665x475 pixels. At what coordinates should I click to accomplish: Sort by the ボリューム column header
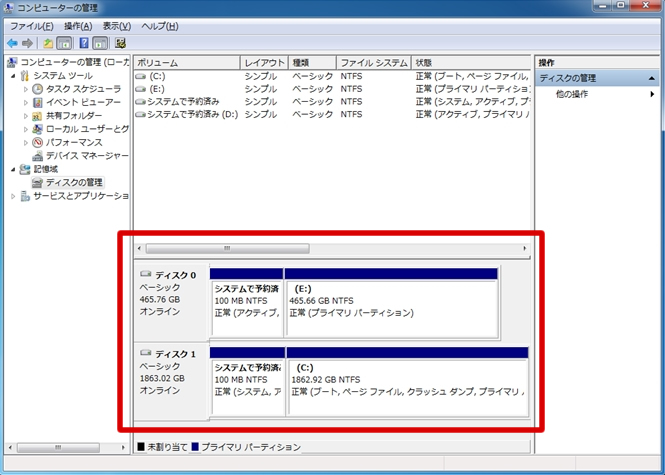187,63
